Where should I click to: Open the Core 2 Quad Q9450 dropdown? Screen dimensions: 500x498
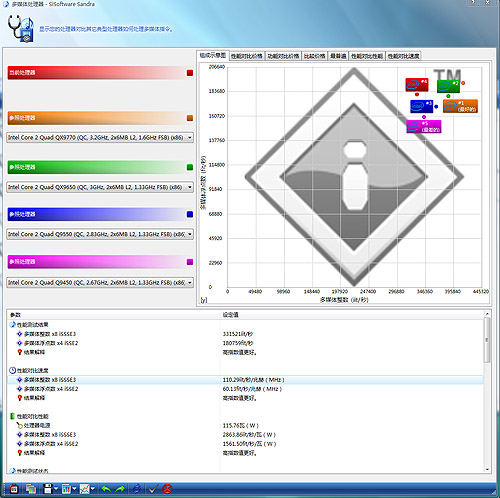pos(100,282)
